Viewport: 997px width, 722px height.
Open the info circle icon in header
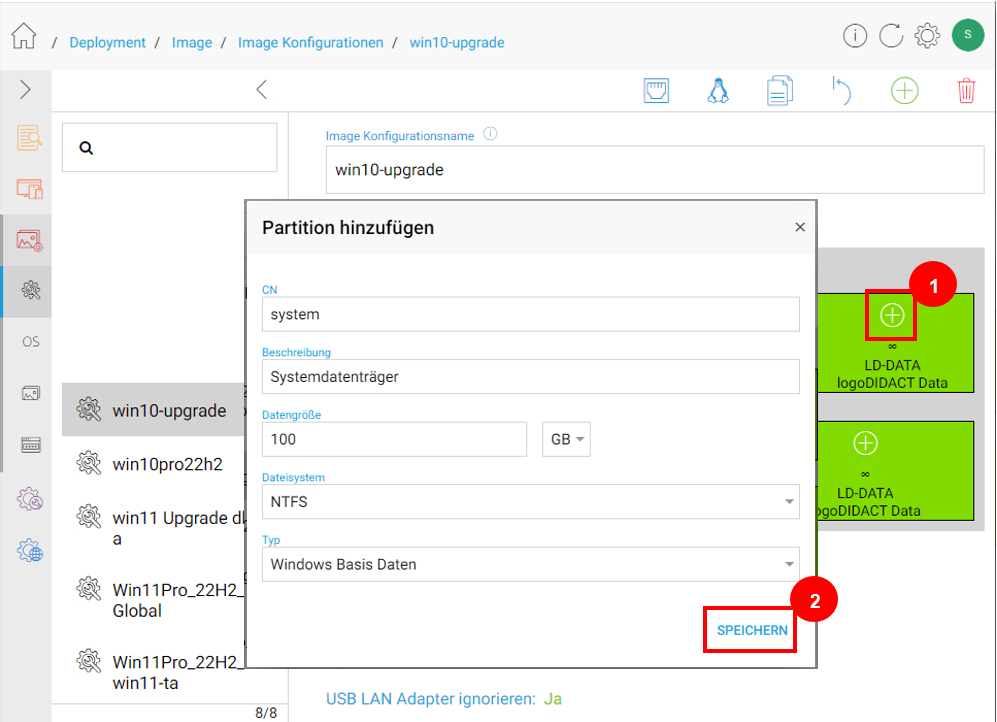855,36
